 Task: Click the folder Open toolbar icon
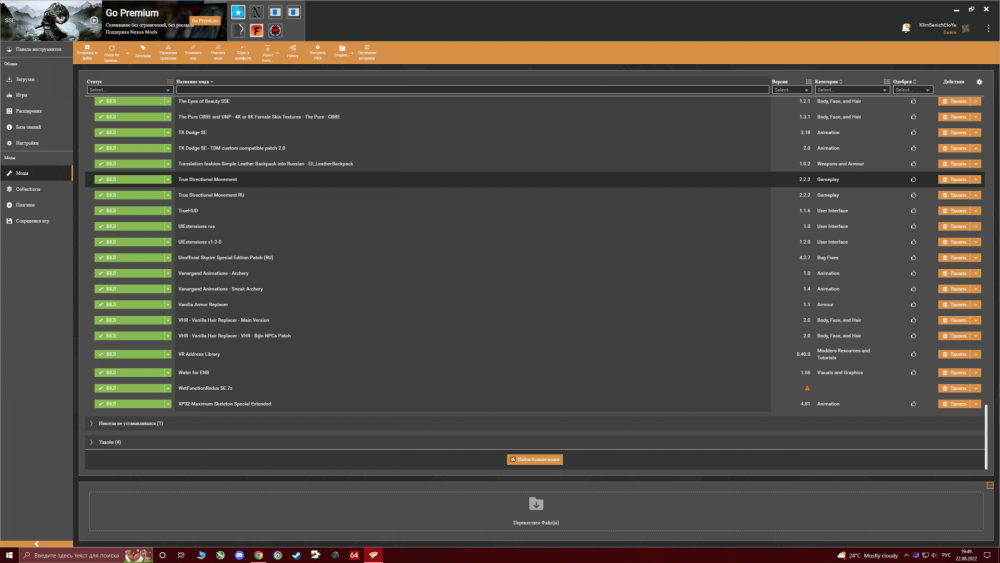pos(342,52)
